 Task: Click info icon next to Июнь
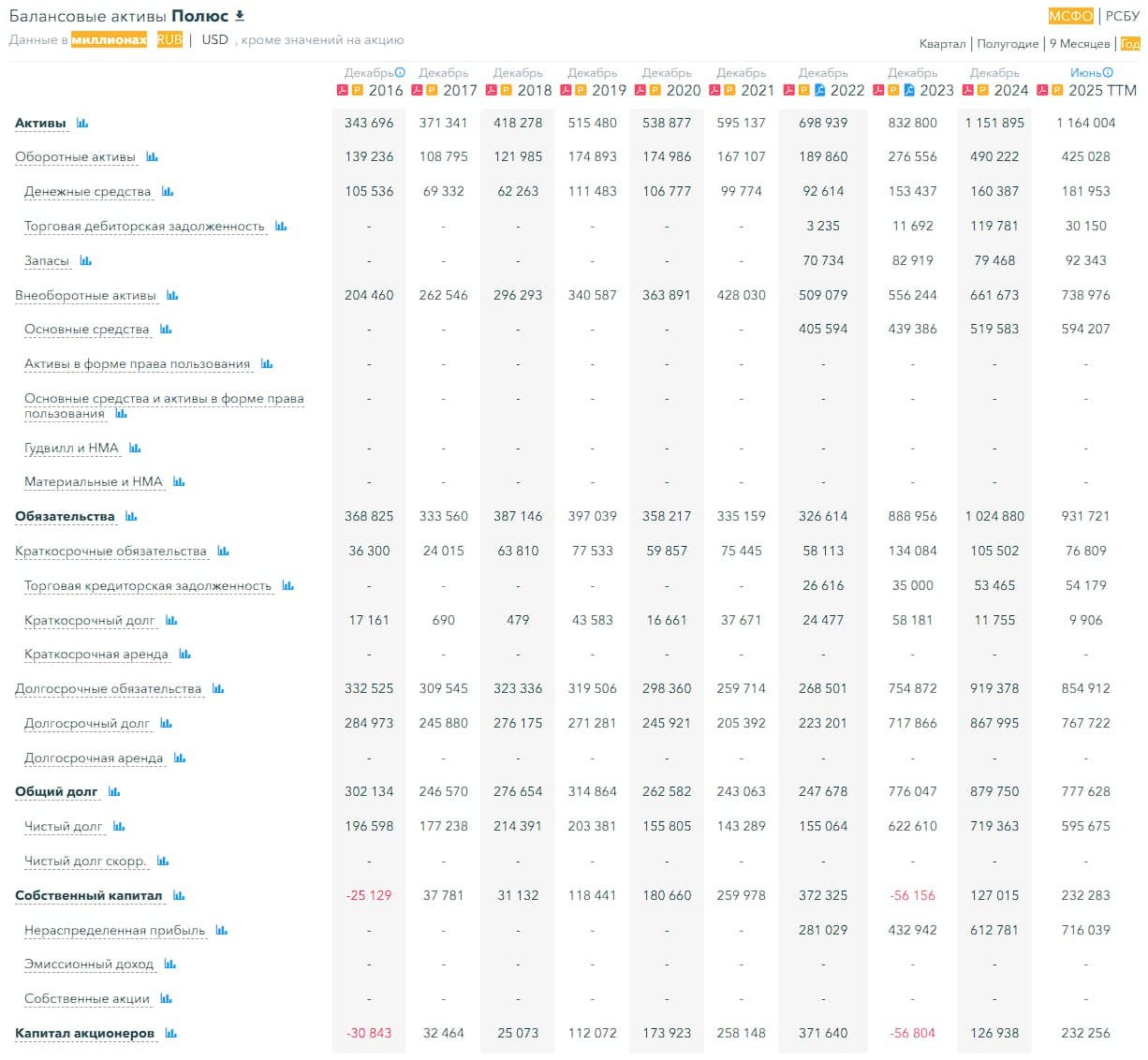[1108, 72]
